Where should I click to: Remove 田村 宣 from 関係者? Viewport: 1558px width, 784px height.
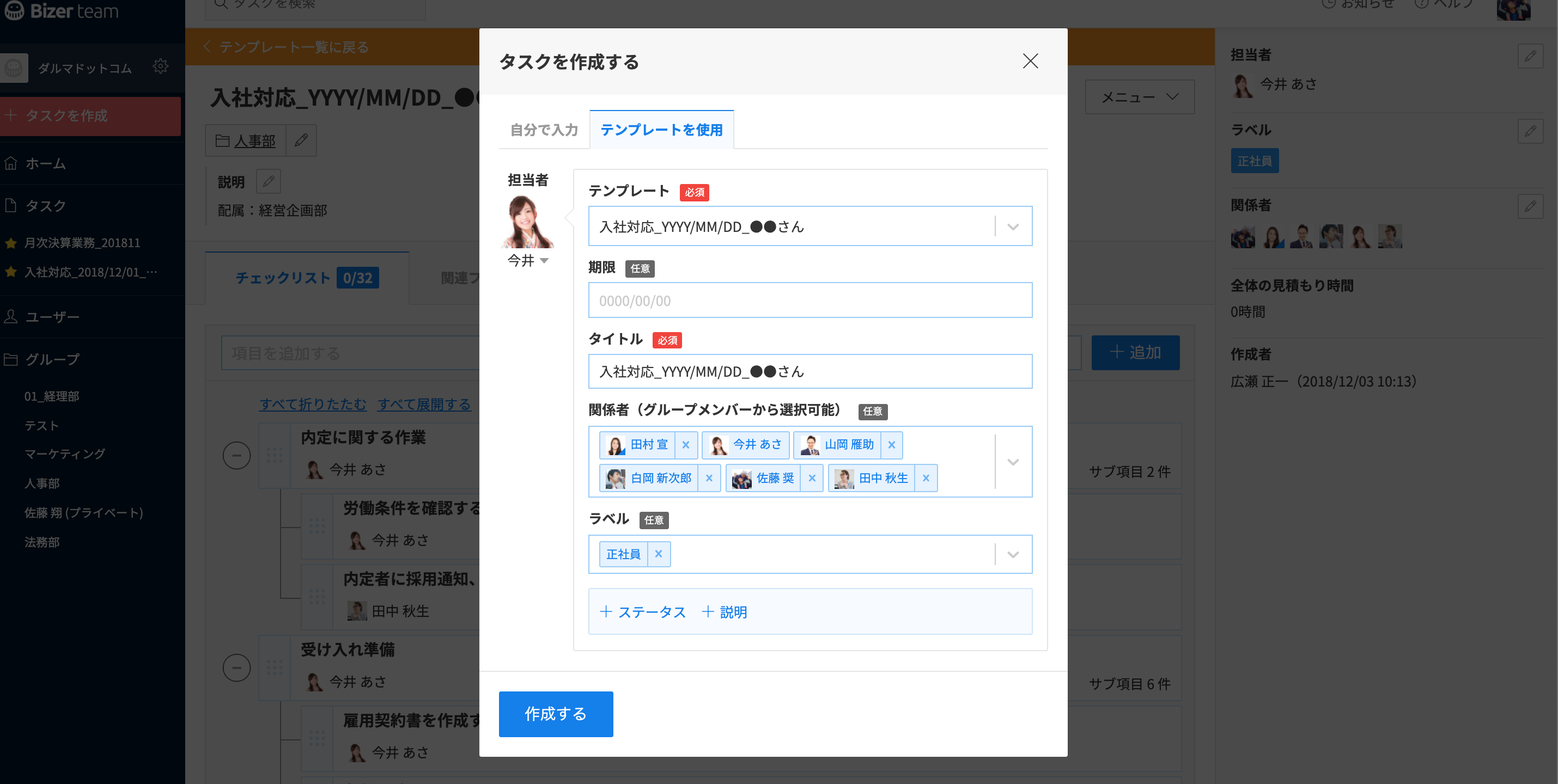pyautogui.click(x=685, y=445)
